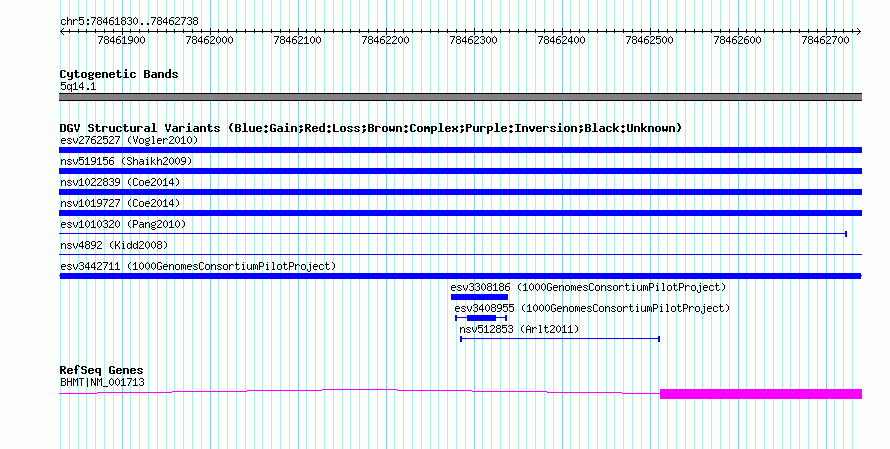Image resolution: width=890 pixels, height=449 pixels.
Task: Open esv1010320 (Pang2010) variant label
Action: [123, 224]
